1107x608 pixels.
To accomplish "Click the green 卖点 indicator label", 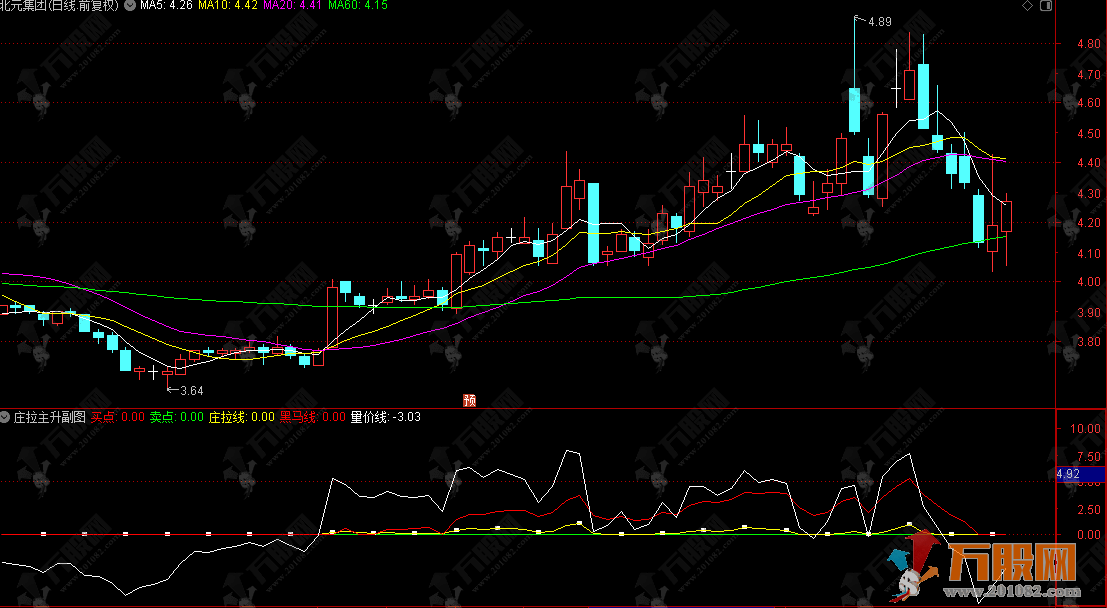I will pos(176,417).
